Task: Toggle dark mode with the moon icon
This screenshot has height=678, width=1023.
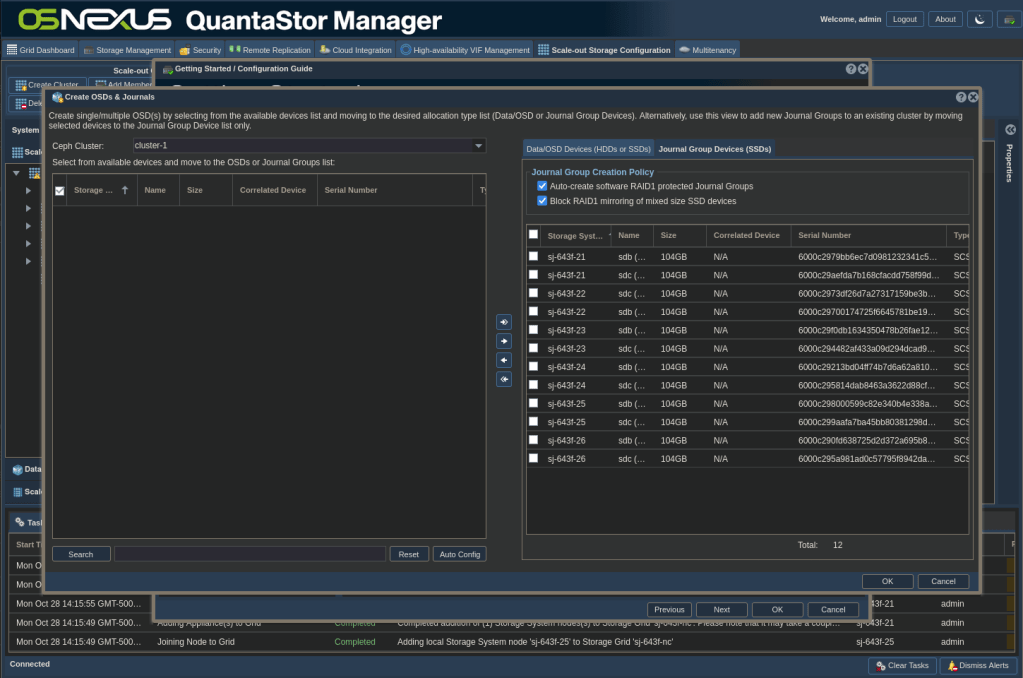Action: [979, 19]
